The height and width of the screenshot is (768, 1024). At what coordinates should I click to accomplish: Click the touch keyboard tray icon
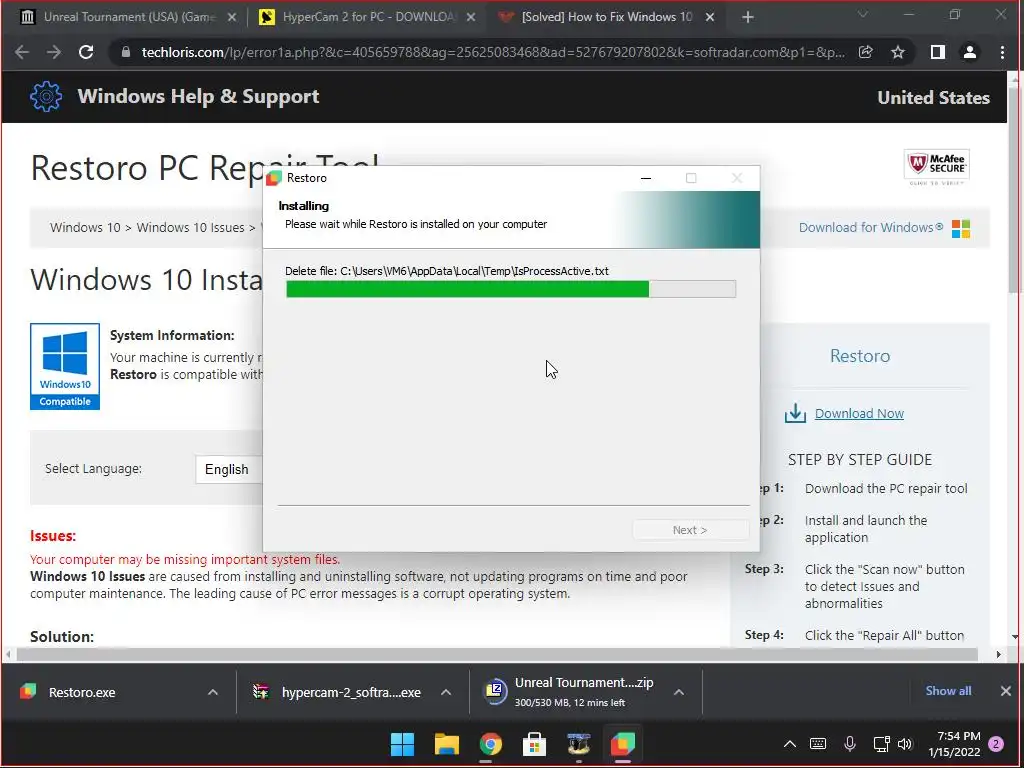(818, 744)
